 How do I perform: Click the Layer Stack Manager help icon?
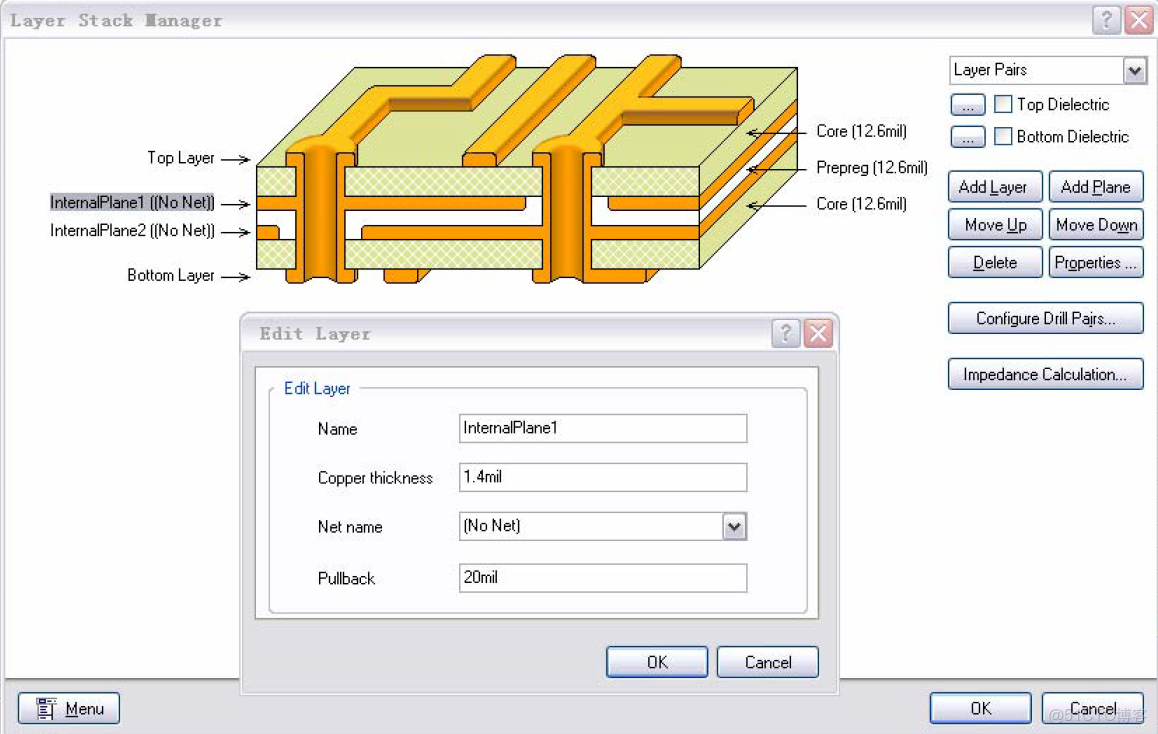tap(1106, 20)
